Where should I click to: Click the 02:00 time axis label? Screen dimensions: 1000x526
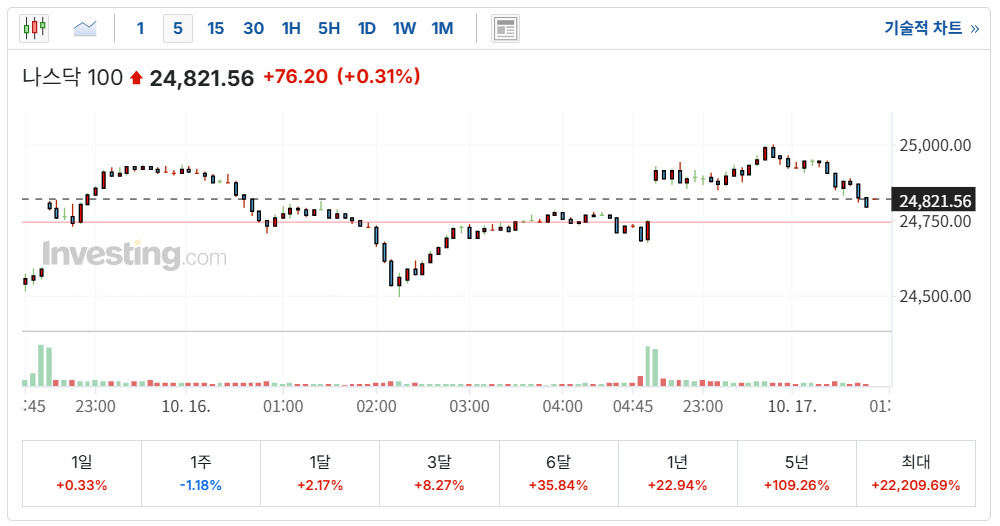pos(376,406)
